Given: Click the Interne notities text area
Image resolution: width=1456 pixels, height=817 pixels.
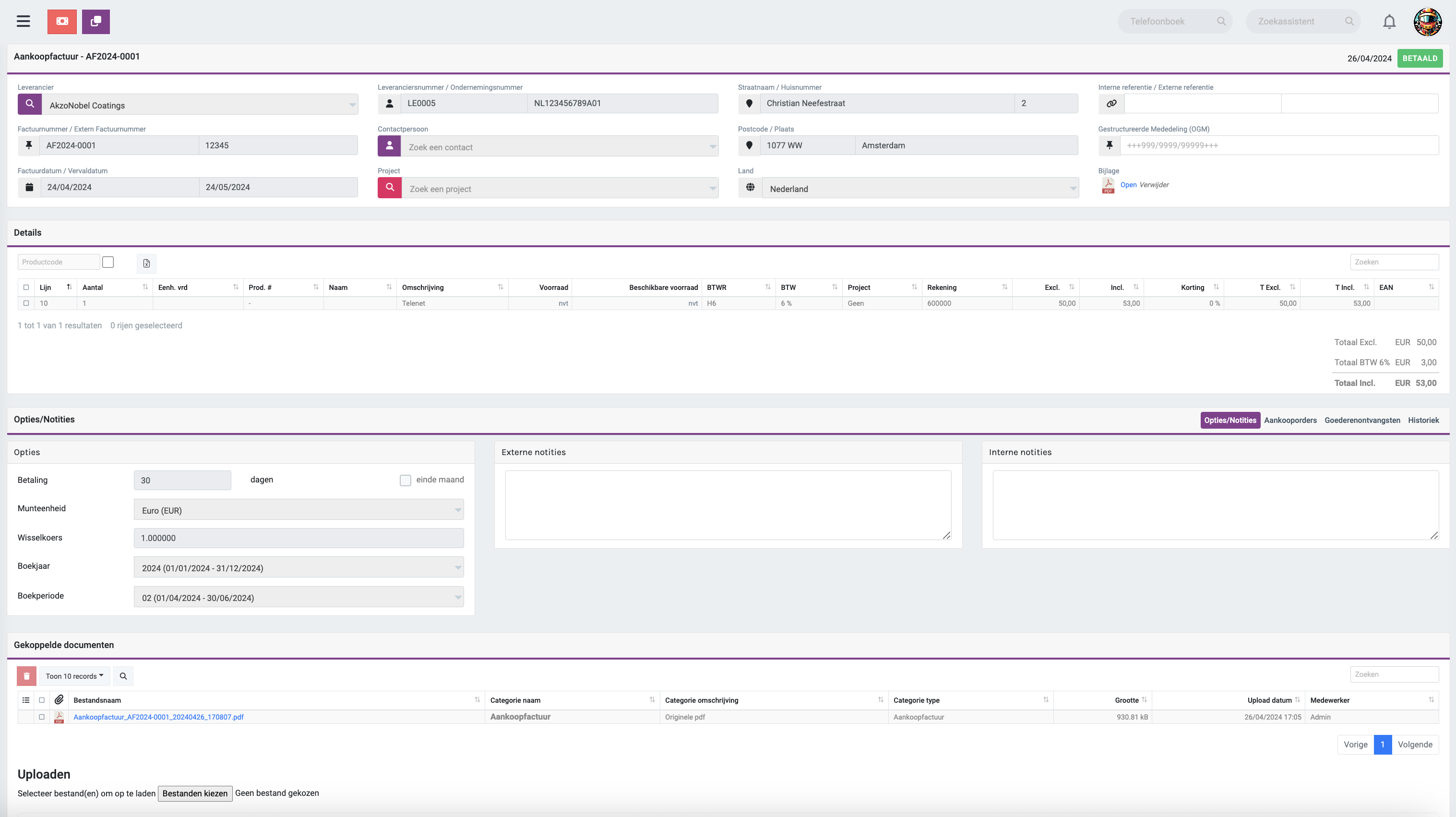Looking at the screenshot, I should point(1215,505).
